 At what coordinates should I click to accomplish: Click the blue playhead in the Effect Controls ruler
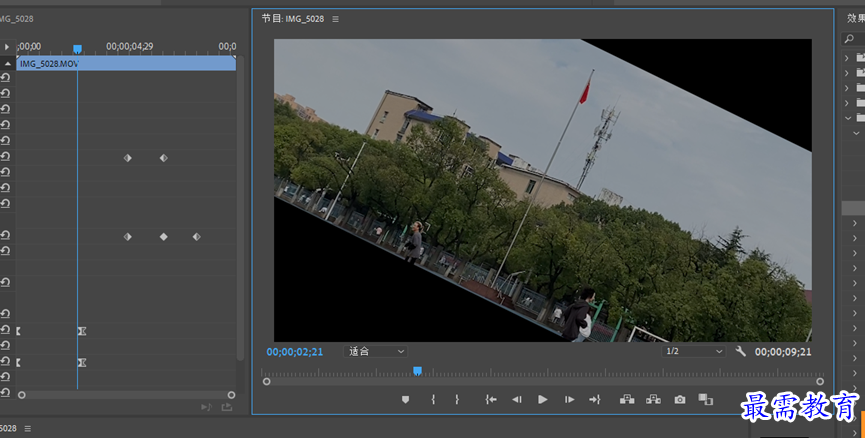[77, 49]
